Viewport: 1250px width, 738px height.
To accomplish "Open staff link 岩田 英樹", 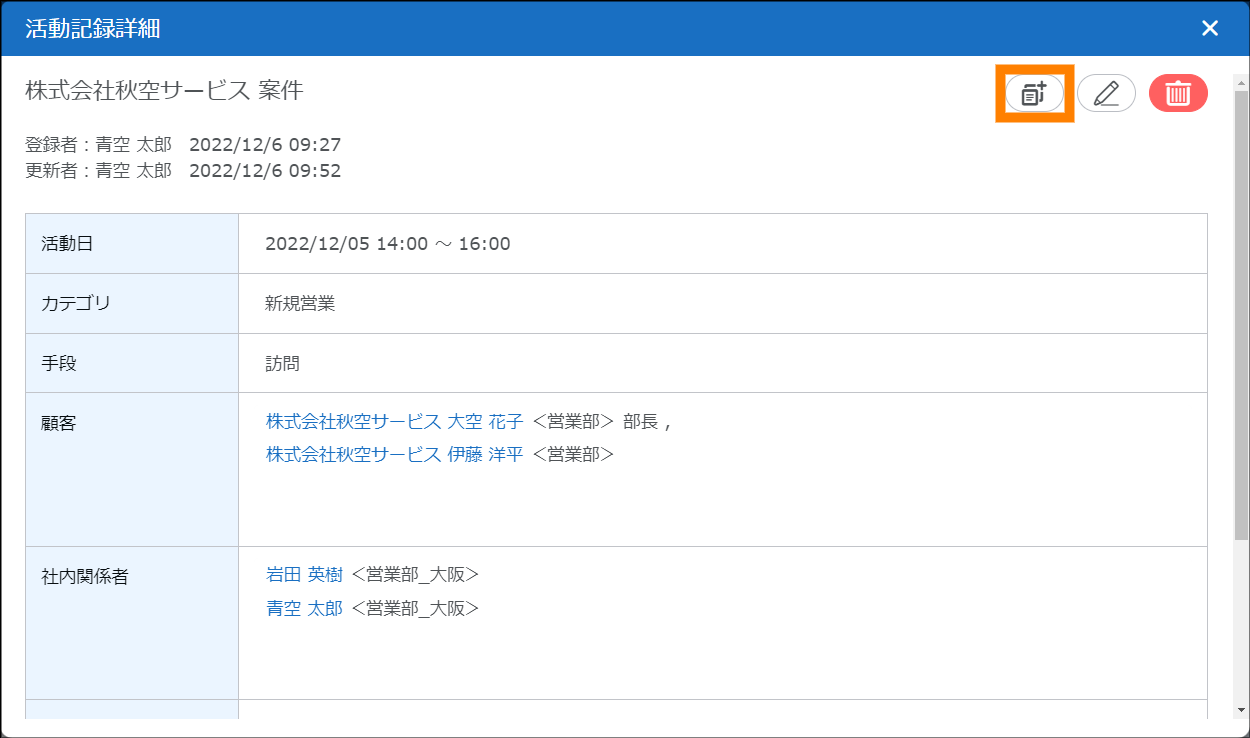I will [x=304, y=575].
